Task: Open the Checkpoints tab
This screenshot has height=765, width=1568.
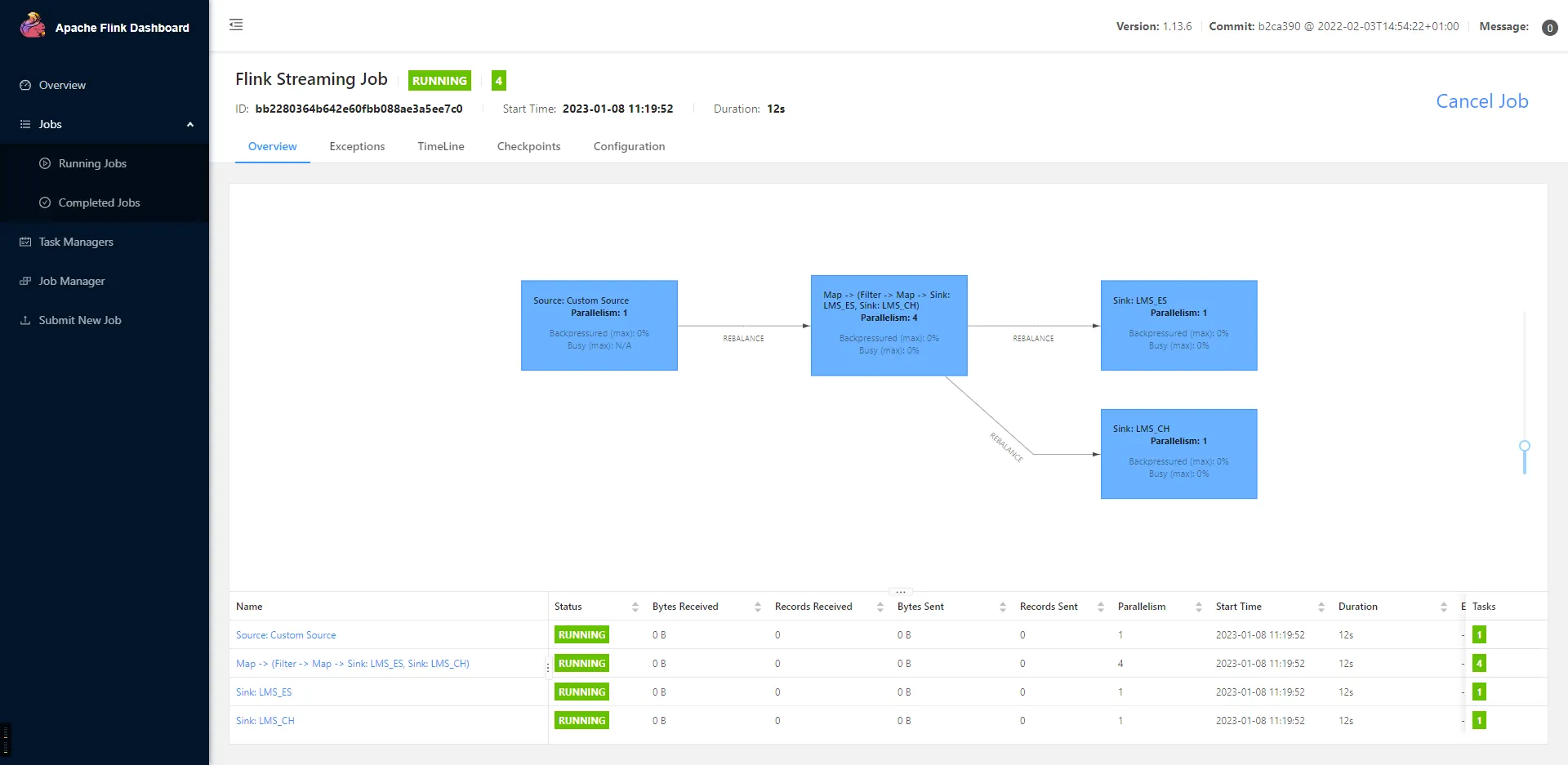Action: [528, 146]
